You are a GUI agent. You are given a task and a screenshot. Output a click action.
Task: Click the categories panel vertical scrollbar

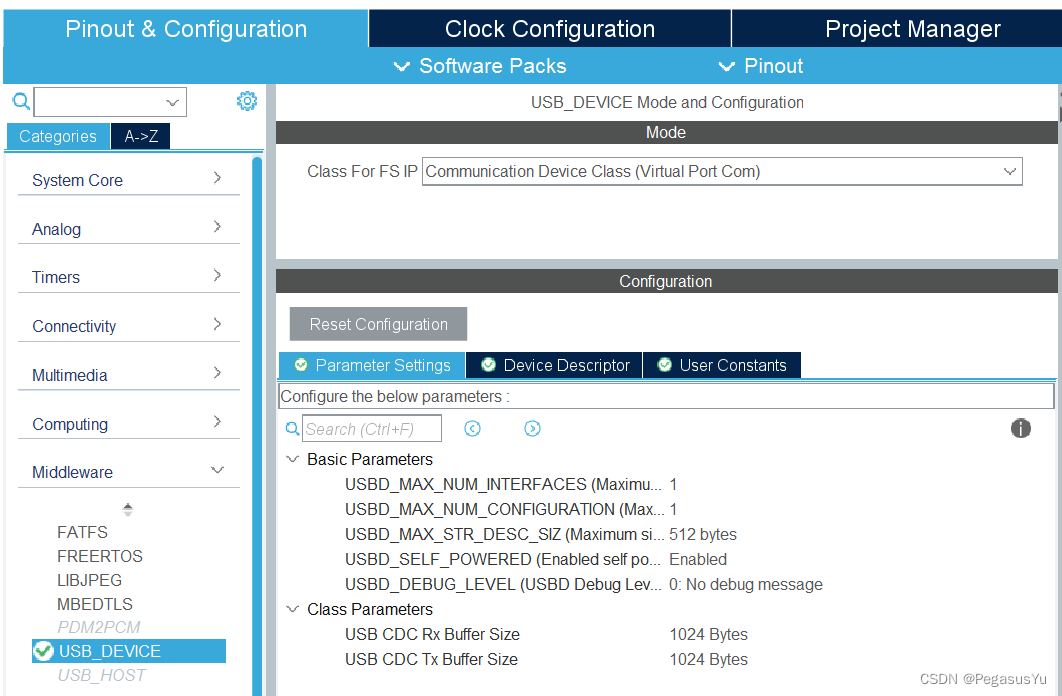point(257,427)
